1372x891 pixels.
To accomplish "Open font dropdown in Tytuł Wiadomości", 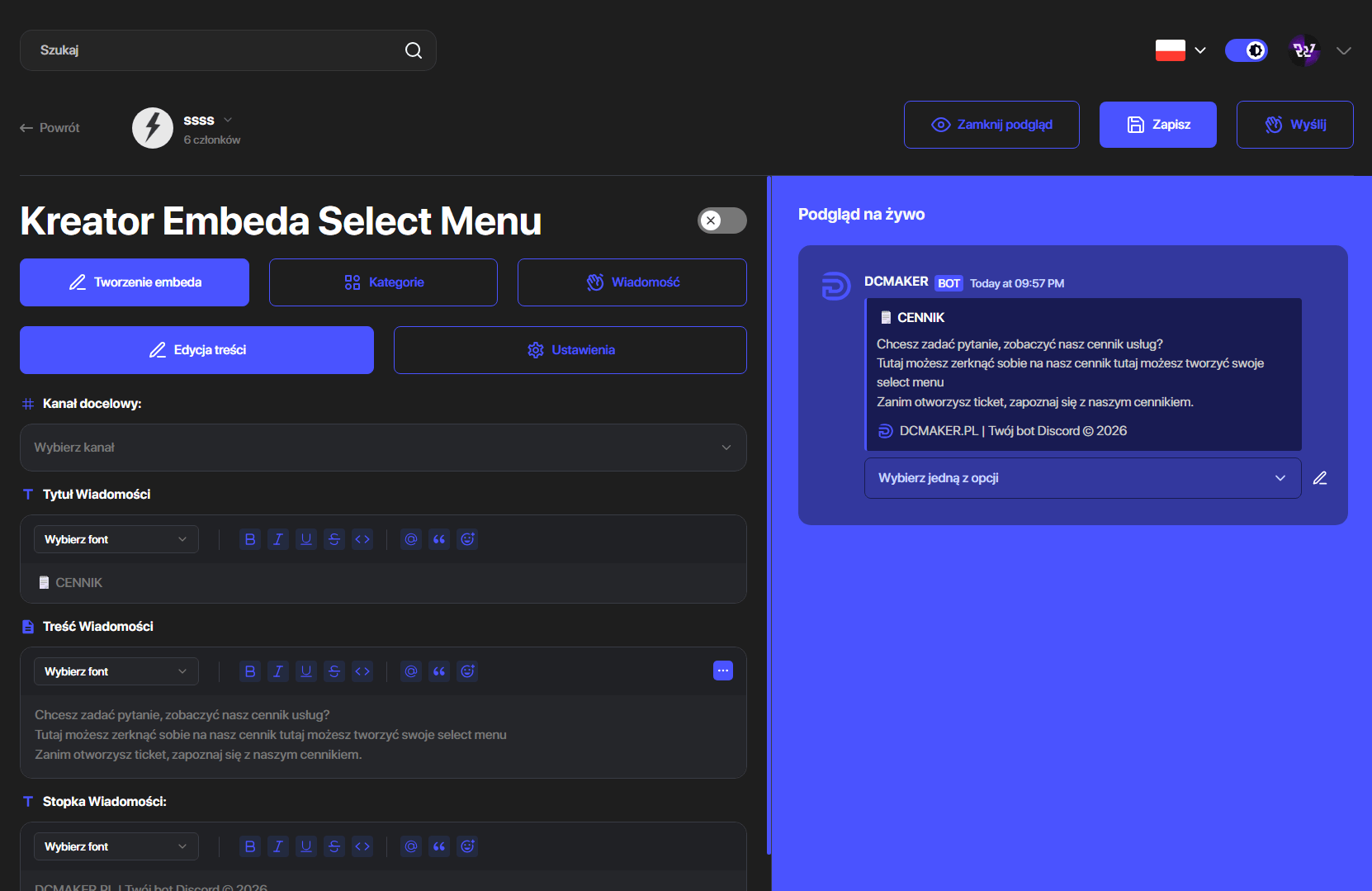I will [116, 539].
